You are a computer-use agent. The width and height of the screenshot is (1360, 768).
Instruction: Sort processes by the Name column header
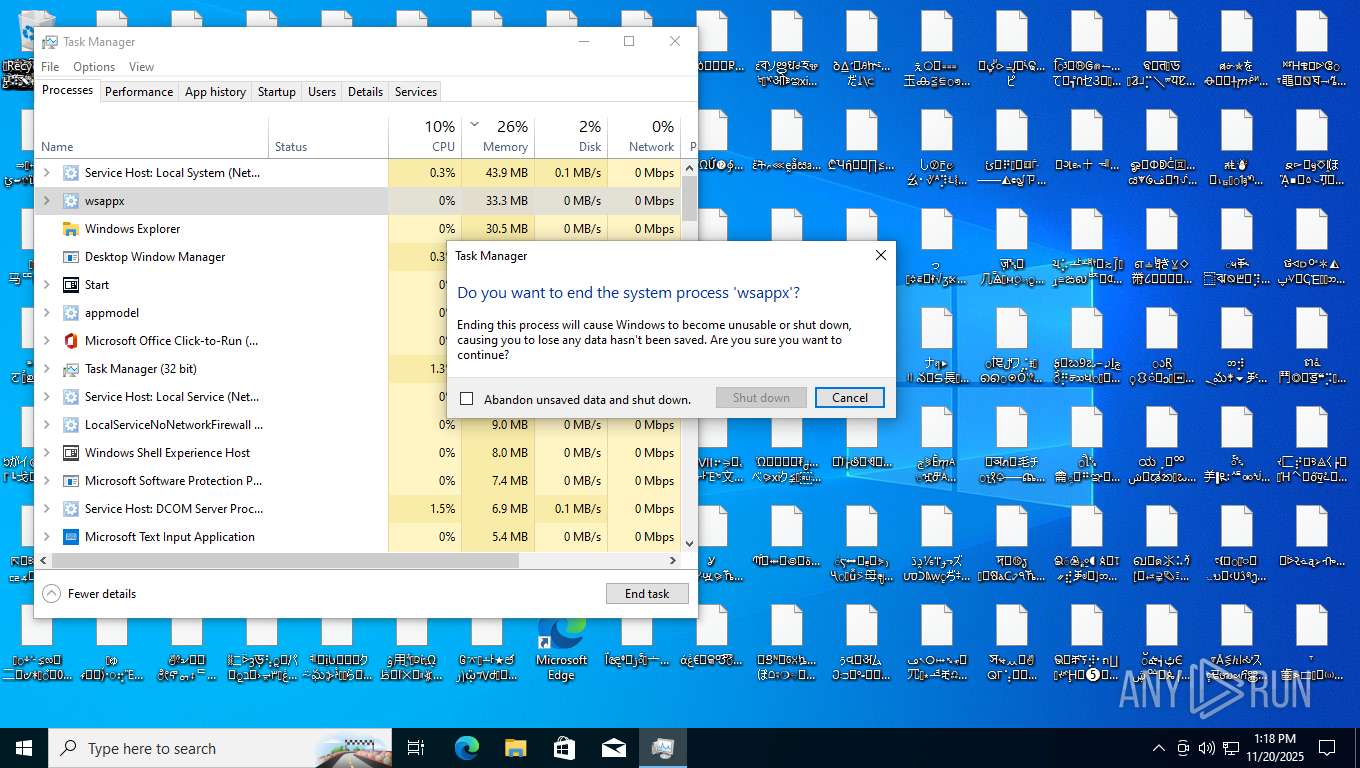(x=152, y=137)
